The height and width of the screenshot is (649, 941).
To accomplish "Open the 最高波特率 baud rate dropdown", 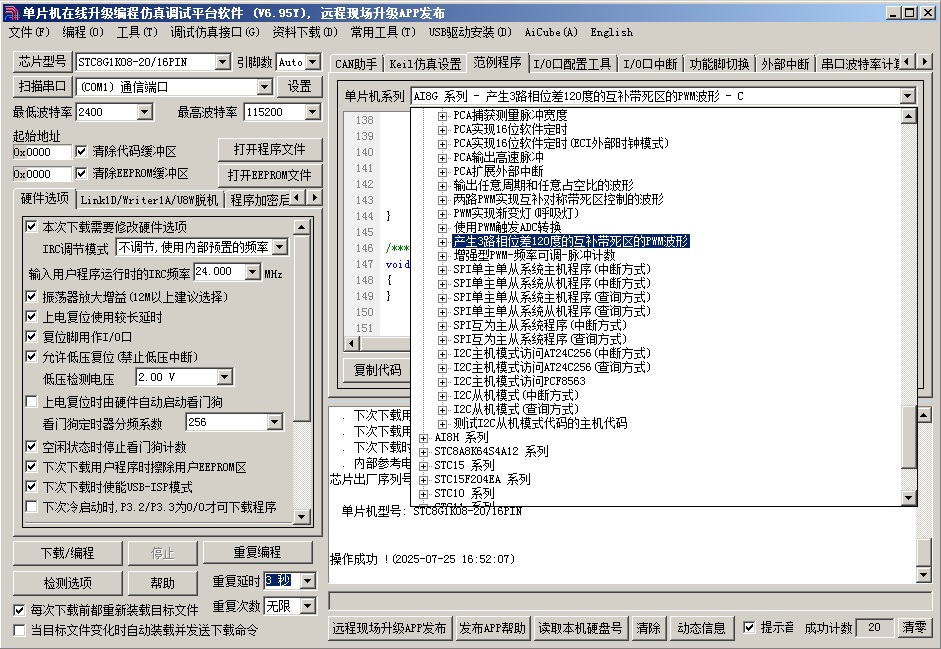I will pos(301,112).
